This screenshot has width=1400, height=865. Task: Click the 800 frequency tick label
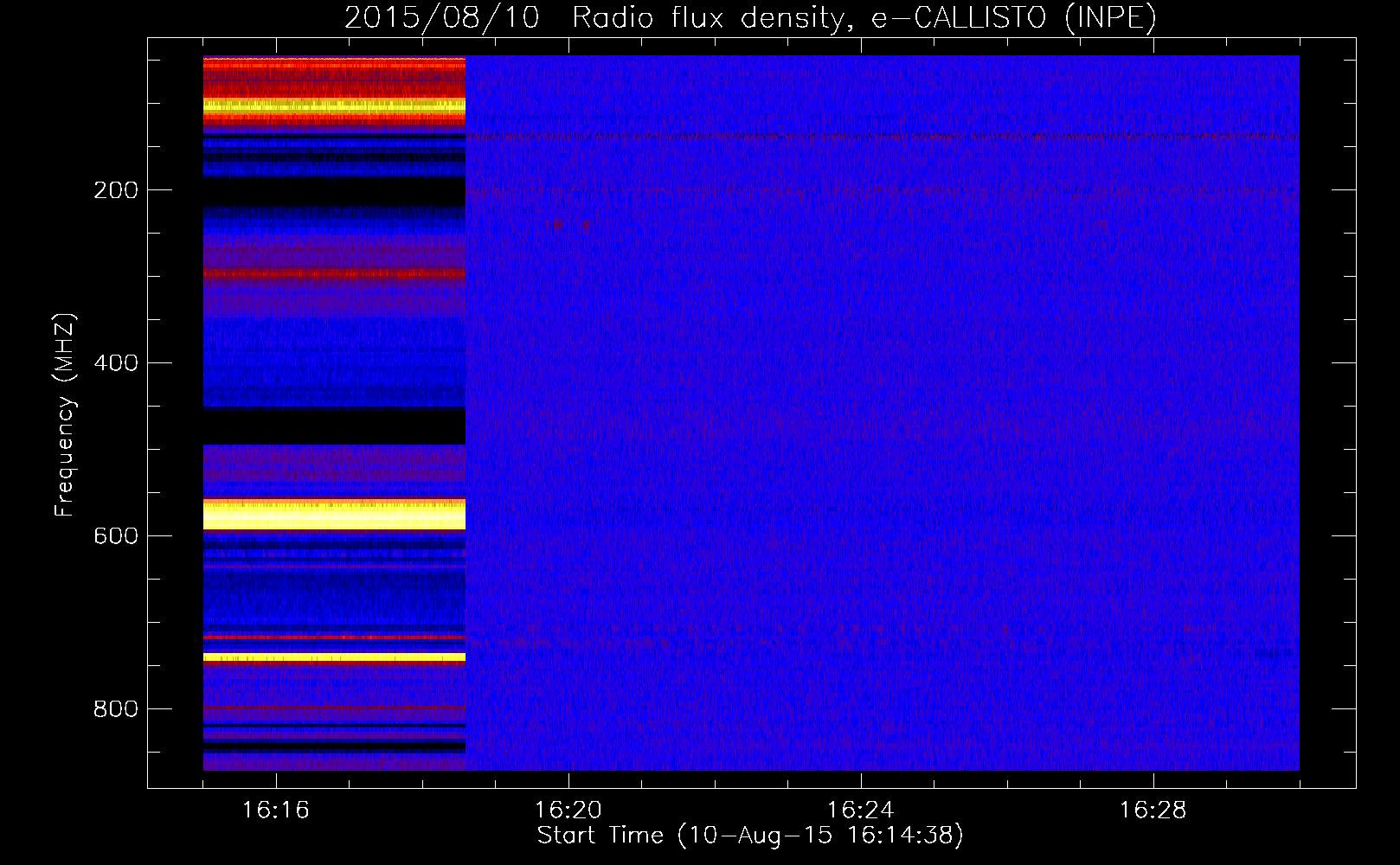pyautogui.click(x=116, y=709)
